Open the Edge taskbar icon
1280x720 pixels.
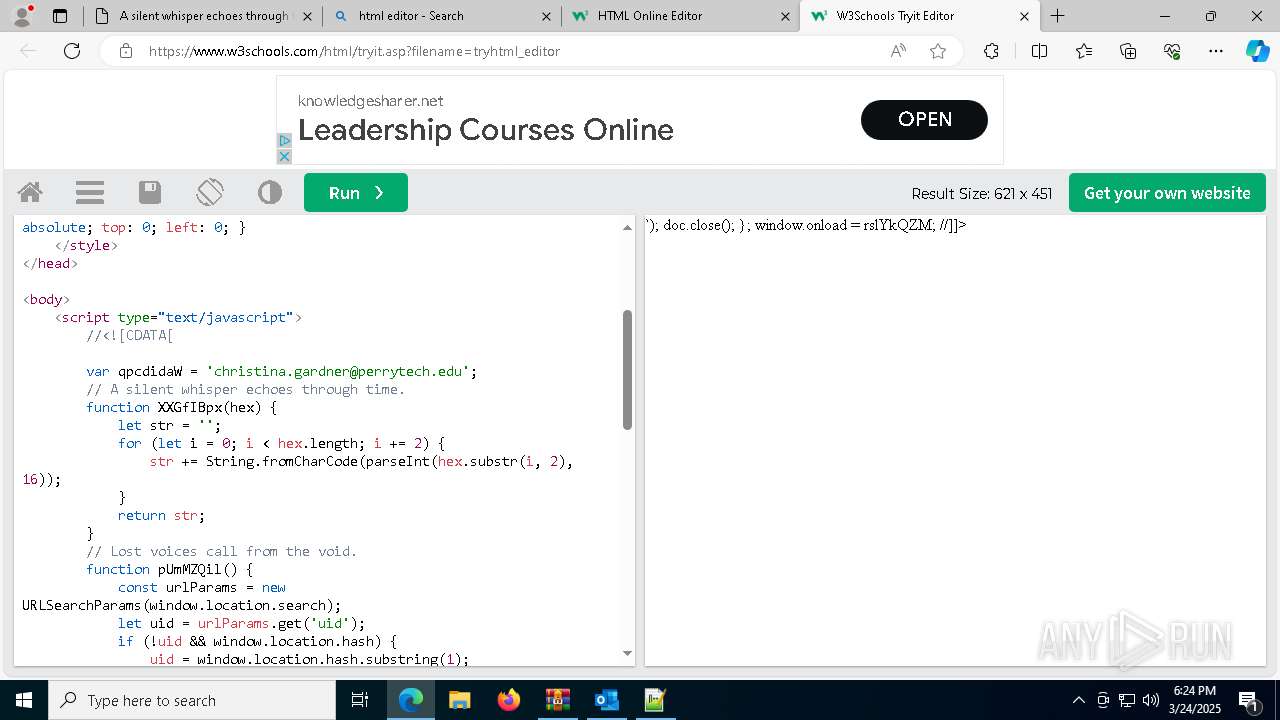(x=411, y=700)
